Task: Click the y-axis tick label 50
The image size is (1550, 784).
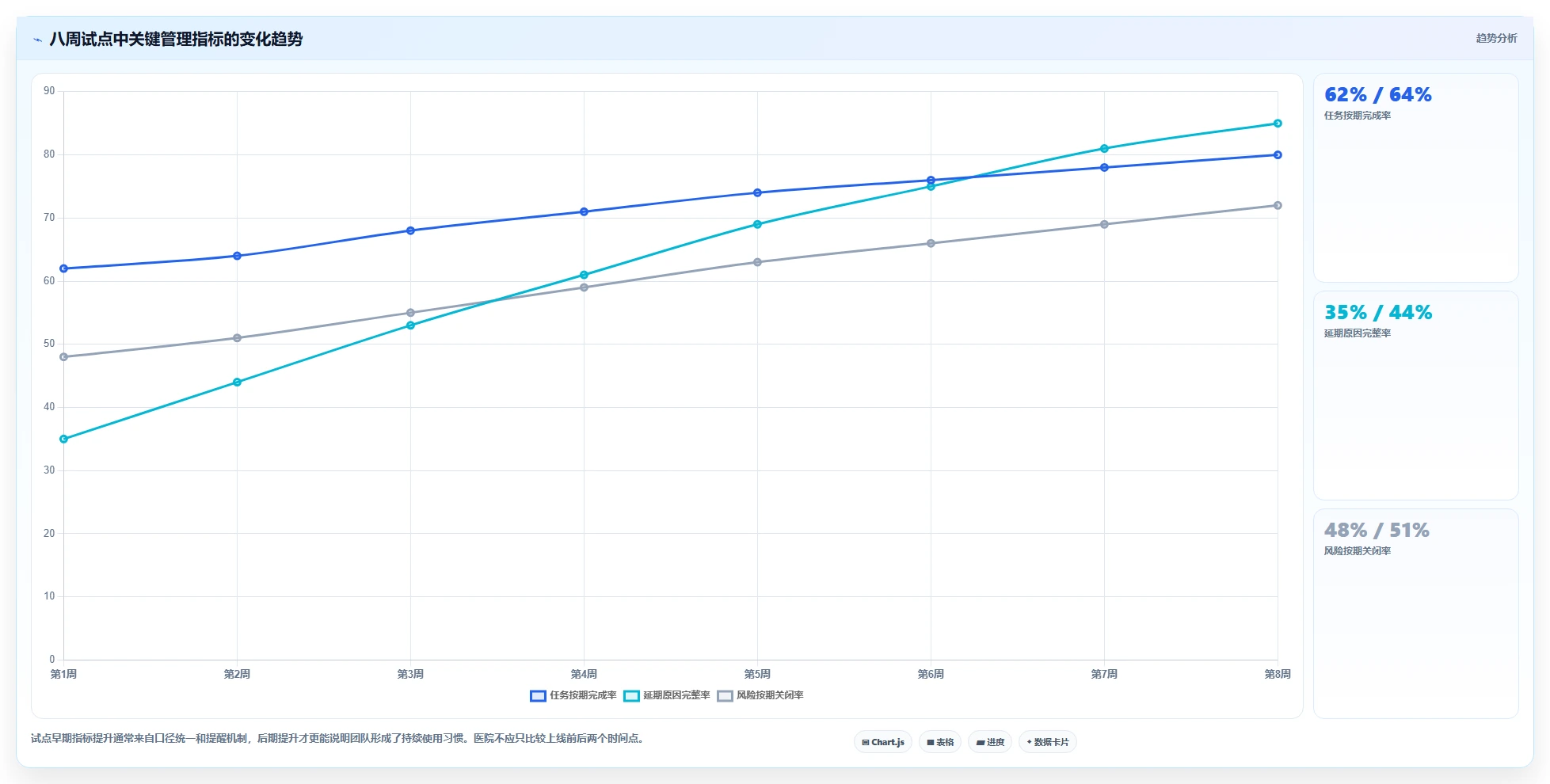Action: point(49,344)
